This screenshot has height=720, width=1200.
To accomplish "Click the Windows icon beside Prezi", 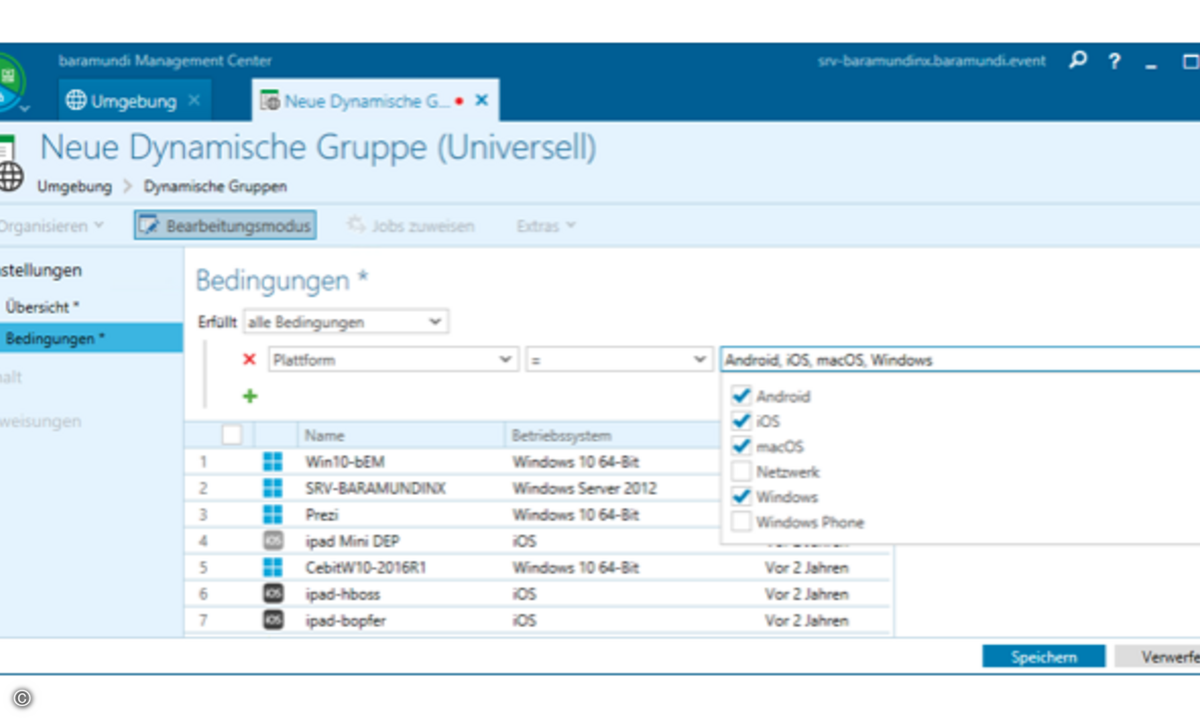I will tap(273, 515).
